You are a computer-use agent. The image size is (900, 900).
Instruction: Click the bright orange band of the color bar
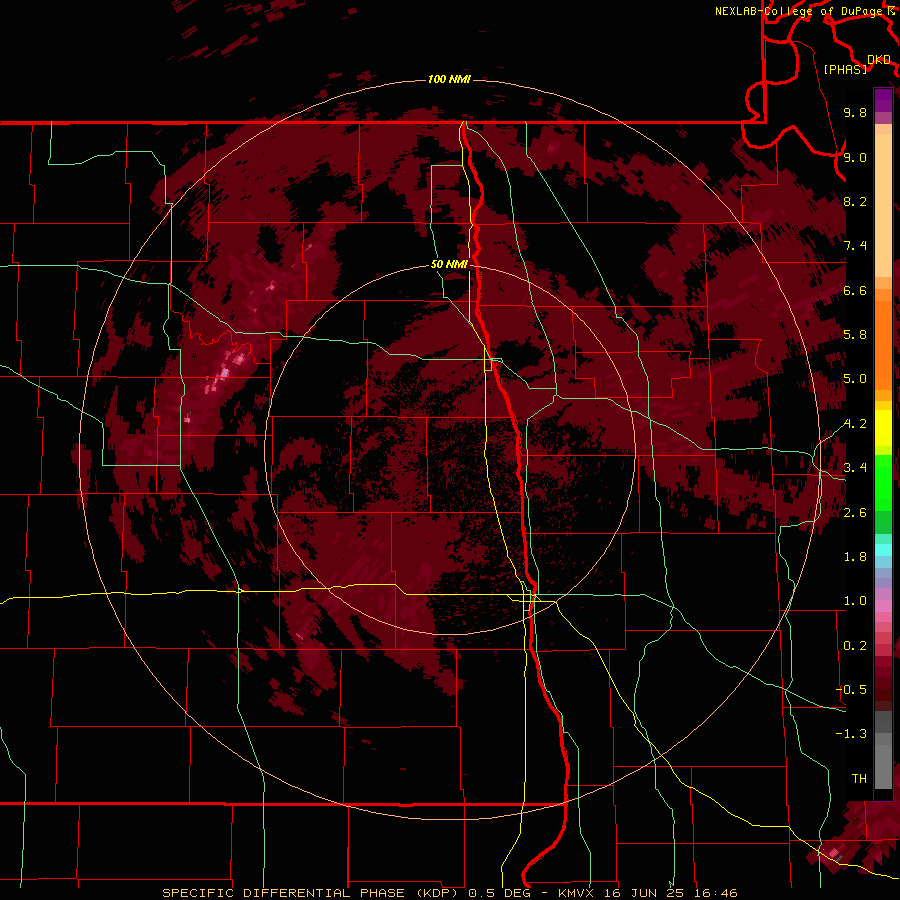883,344
